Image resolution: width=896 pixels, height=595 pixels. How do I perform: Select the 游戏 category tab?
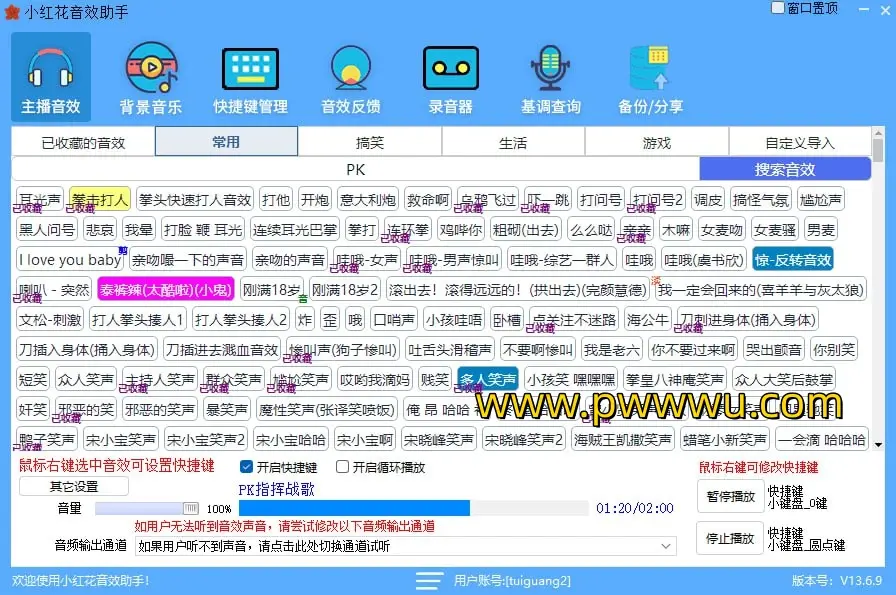(x=657, y=143)
